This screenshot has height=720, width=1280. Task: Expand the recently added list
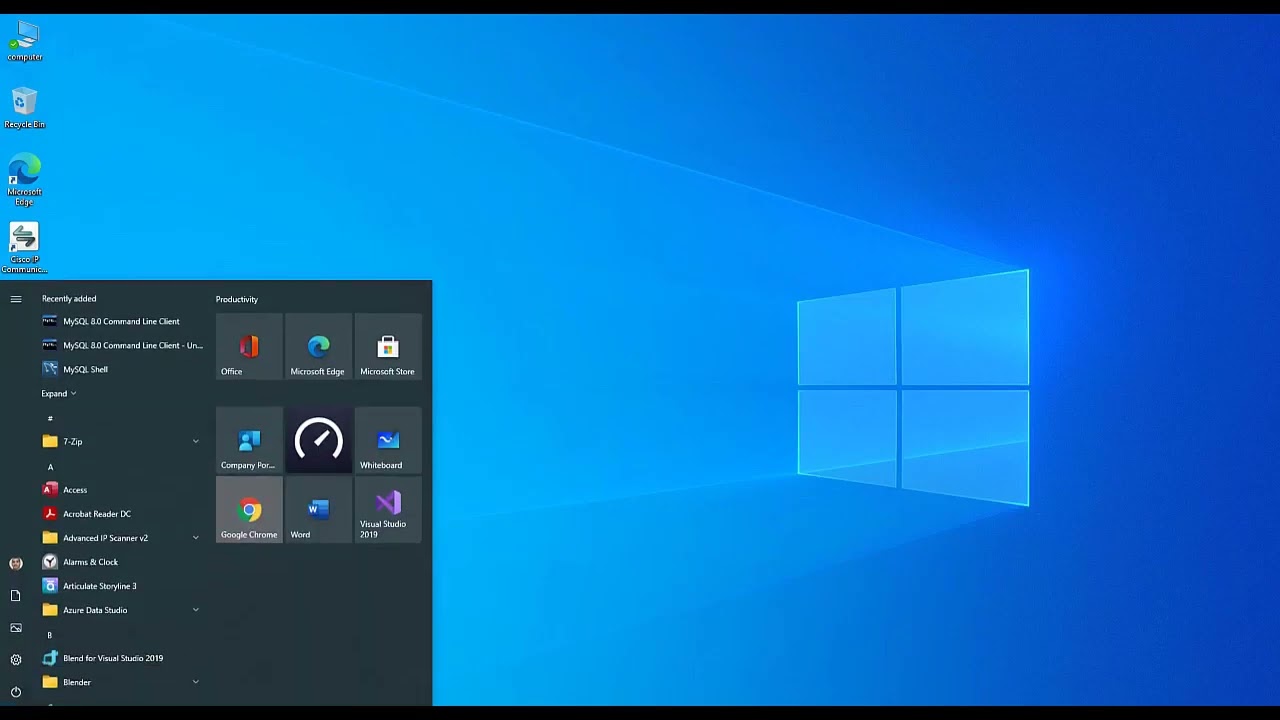58,393
